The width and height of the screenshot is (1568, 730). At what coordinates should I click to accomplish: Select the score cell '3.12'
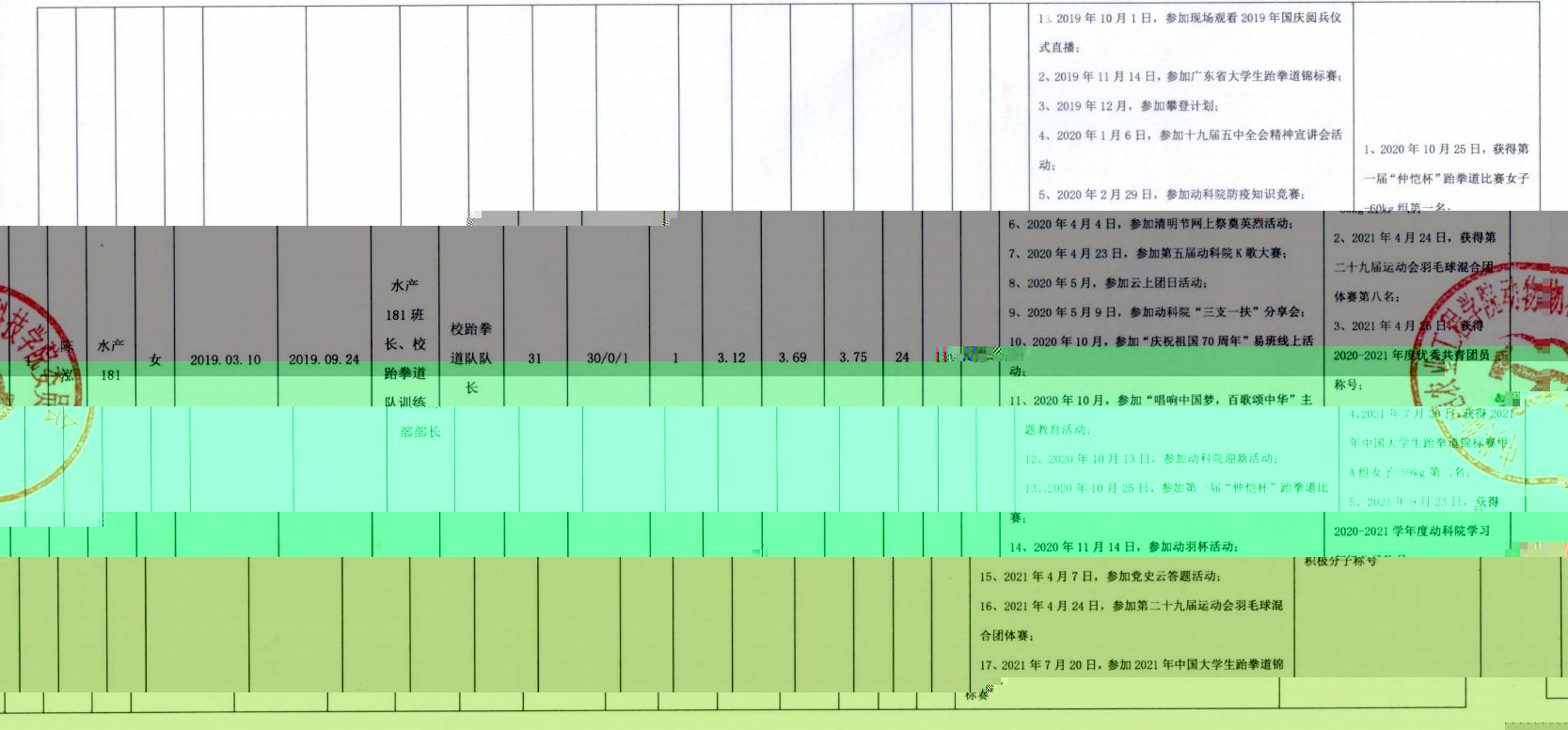[731, 357]
